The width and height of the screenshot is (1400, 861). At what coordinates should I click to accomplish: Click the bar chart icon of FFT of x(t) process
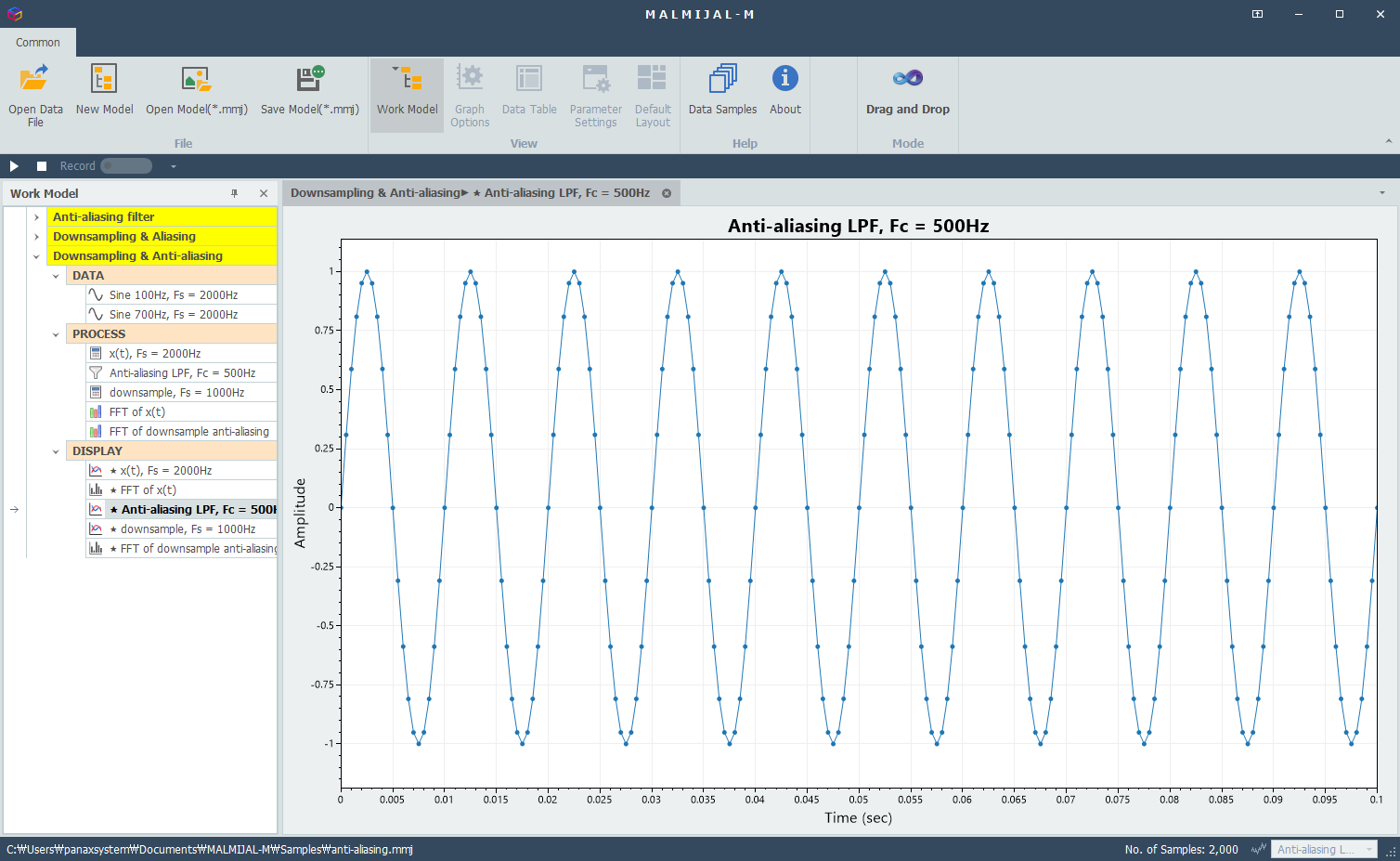click(x=96, y=412)
